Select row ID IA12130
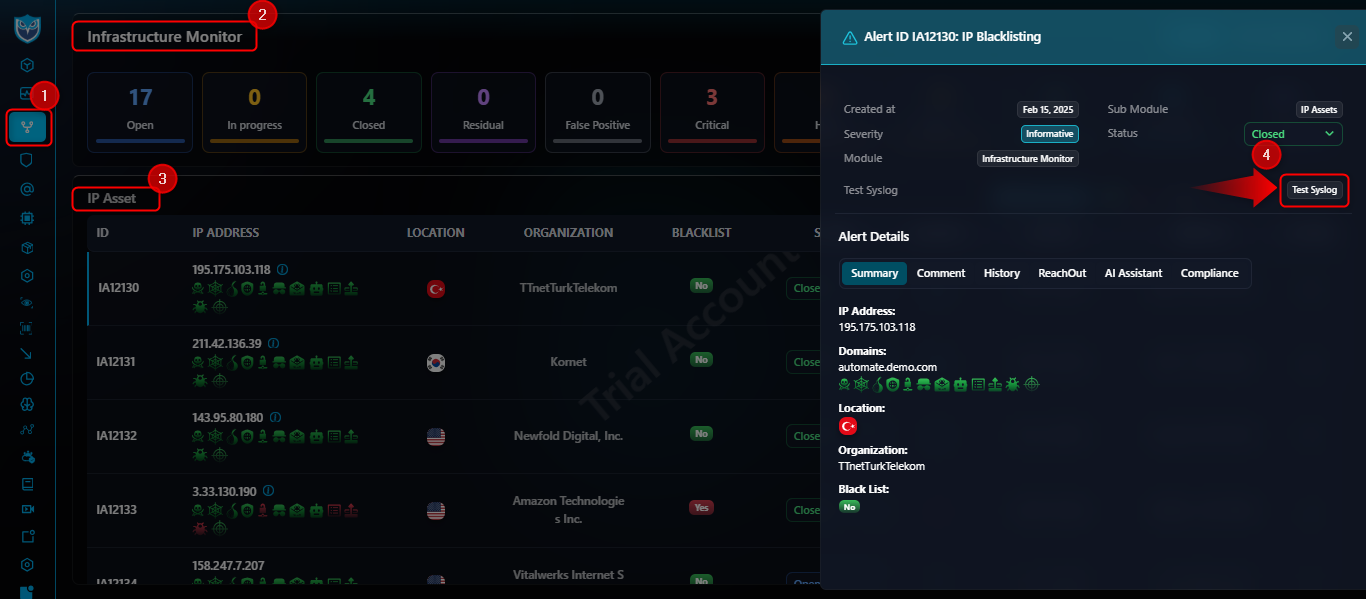Screen dimensions: 1366x599 118,288
